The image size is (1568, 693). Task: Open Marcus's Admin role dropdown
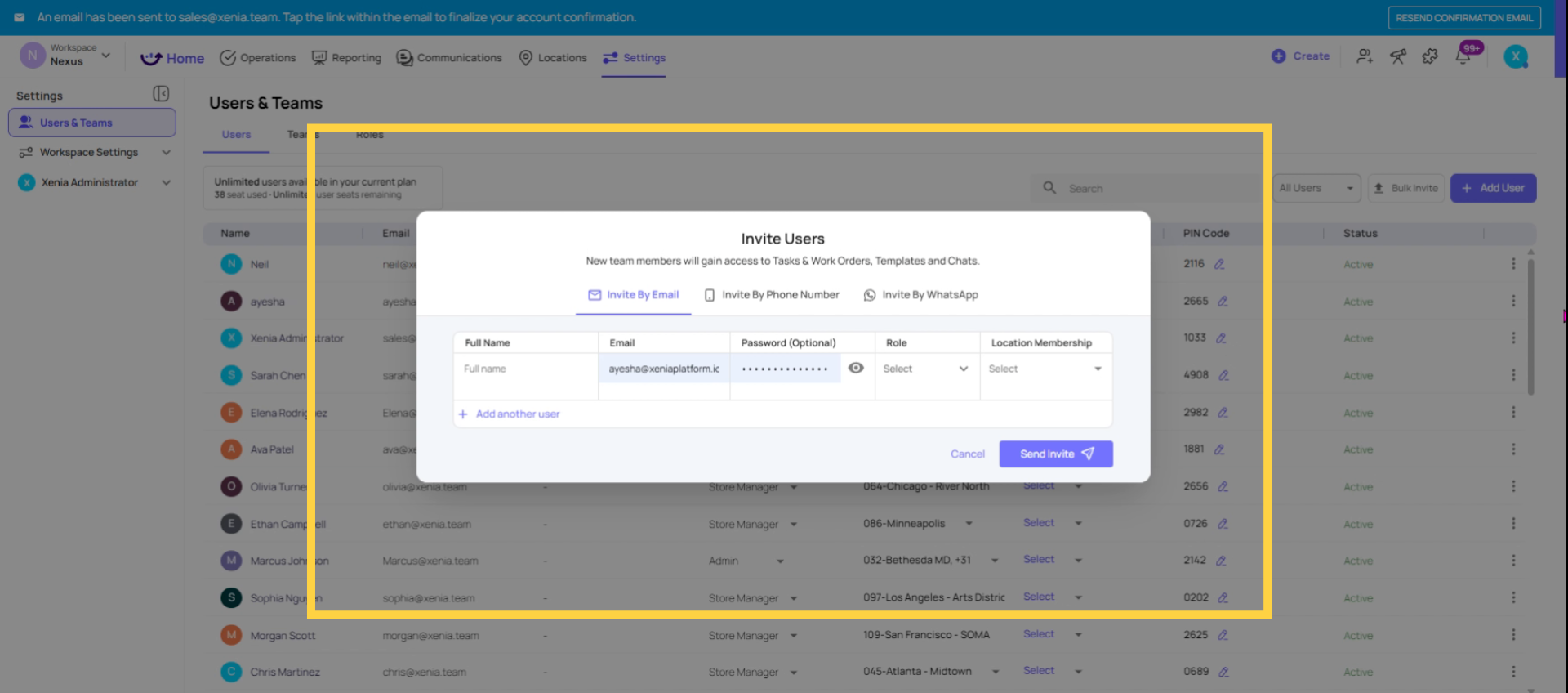[x=746, y=561]
